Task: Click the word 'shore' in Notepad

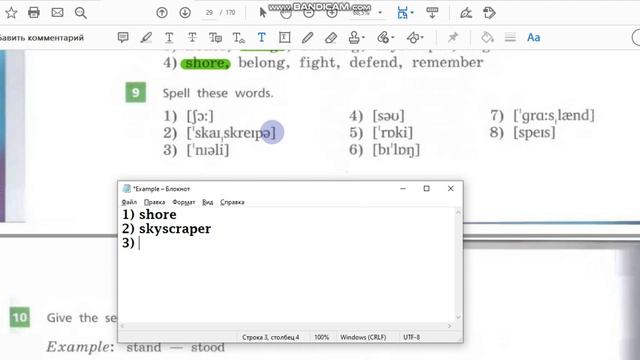Action: [158, 215]
